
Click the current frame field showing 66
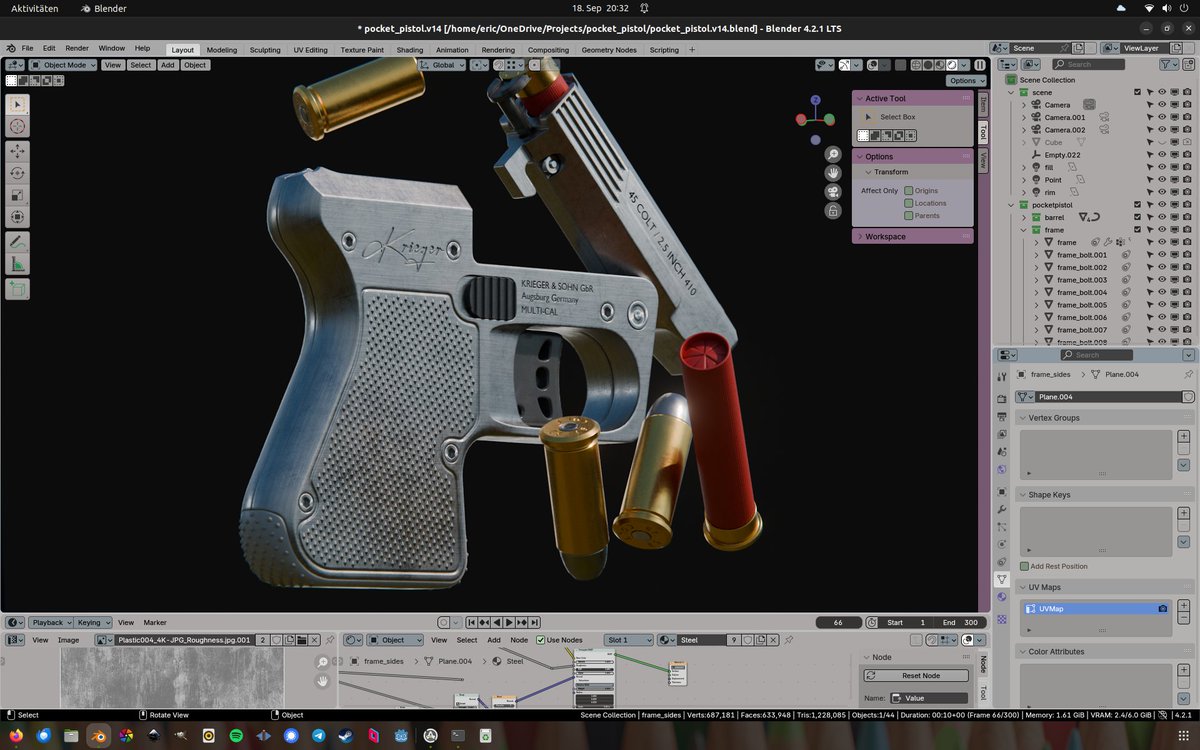(x=838, y=622)
